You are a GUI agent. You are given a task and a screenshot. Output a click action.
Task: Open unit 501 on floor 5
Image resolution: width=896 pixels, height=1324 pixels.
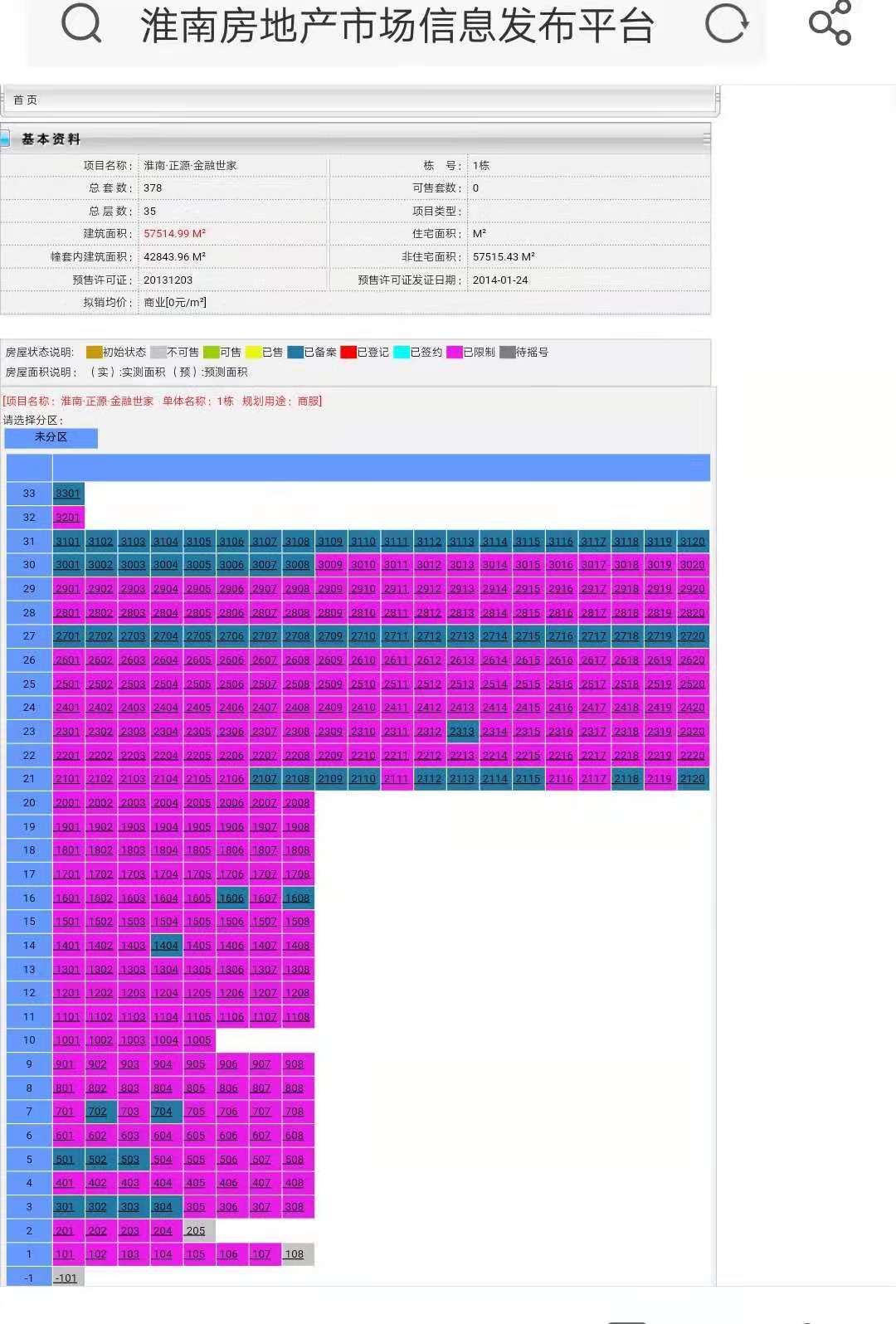point(68,1160)
